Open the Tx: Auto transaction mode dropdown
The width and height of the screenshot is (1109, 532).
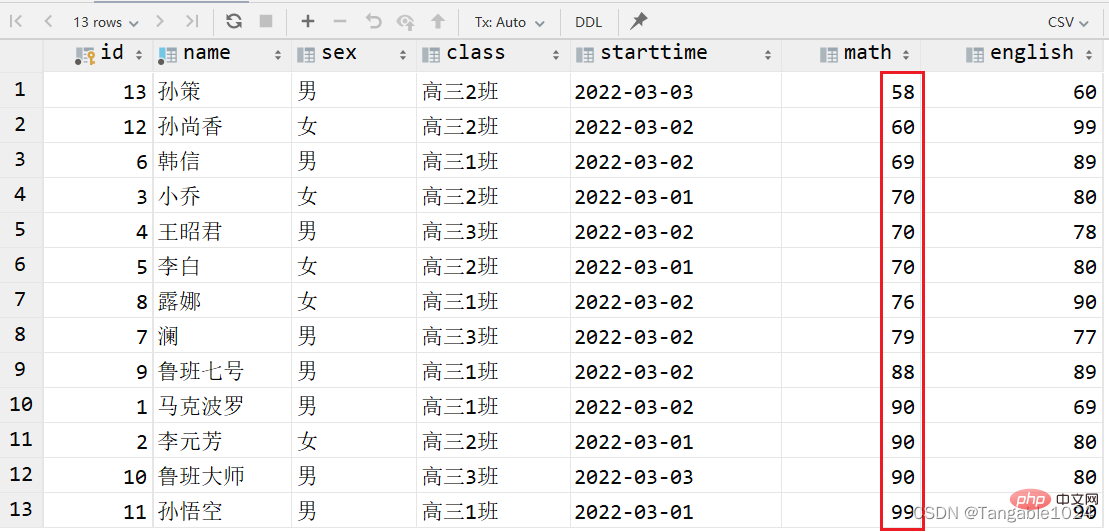point(509,21)
